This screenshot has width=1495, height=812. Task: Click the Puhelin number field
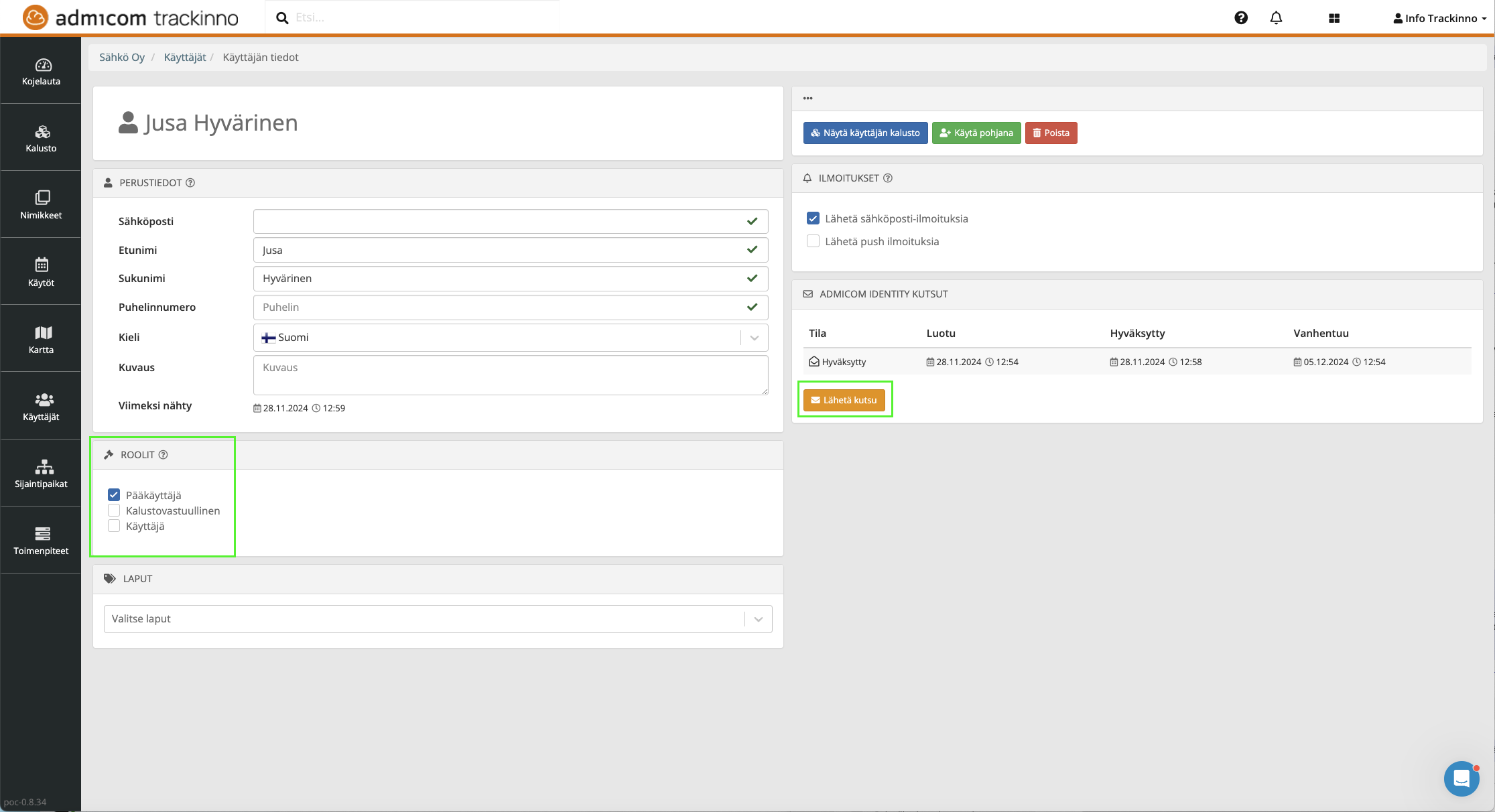pos(511,308)
